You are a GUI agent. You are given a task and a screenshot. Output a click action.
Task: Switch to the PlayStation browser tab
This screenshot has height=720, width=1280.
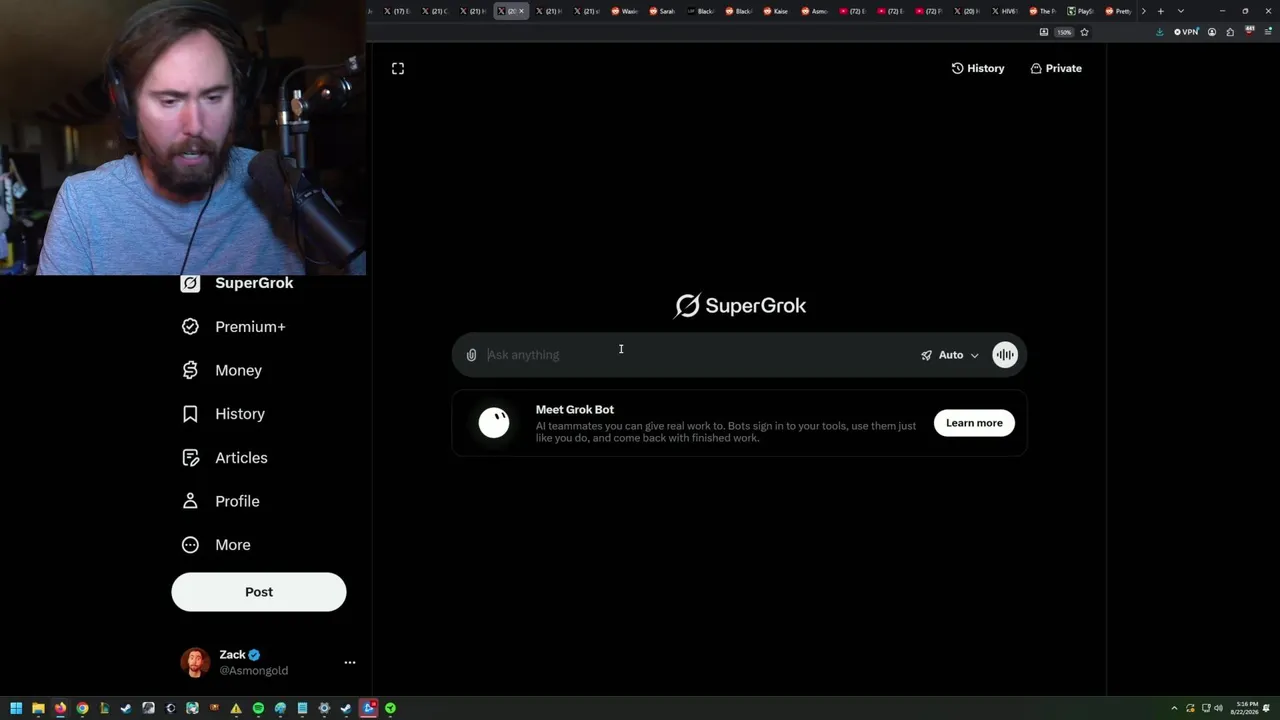[x=1081, y=11]
